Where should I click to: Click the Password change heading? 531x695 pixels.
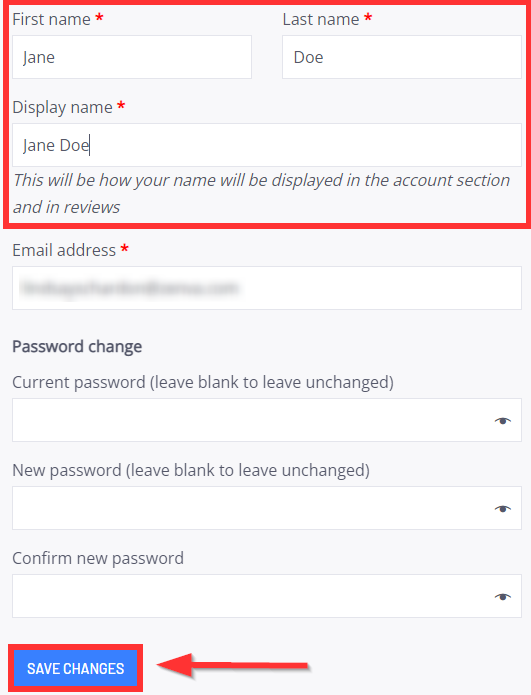click(x=77, y=347)
